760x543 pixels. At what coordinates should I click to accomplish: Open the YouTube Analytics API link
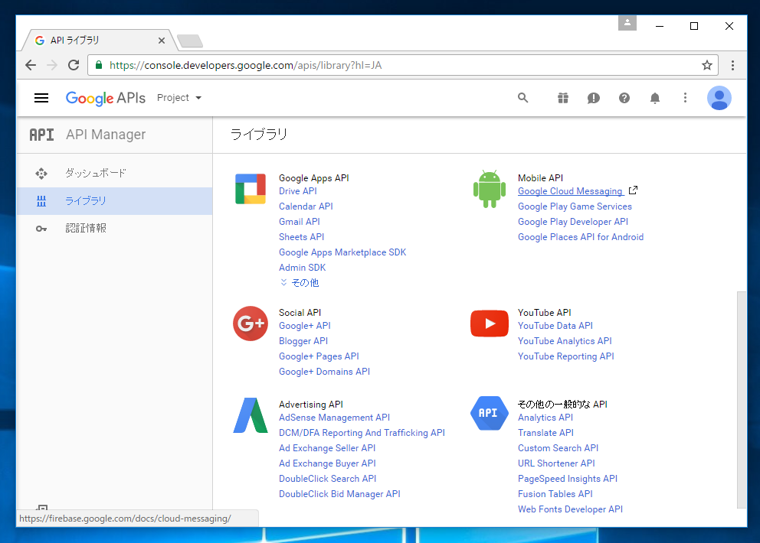tap(565, 341)
